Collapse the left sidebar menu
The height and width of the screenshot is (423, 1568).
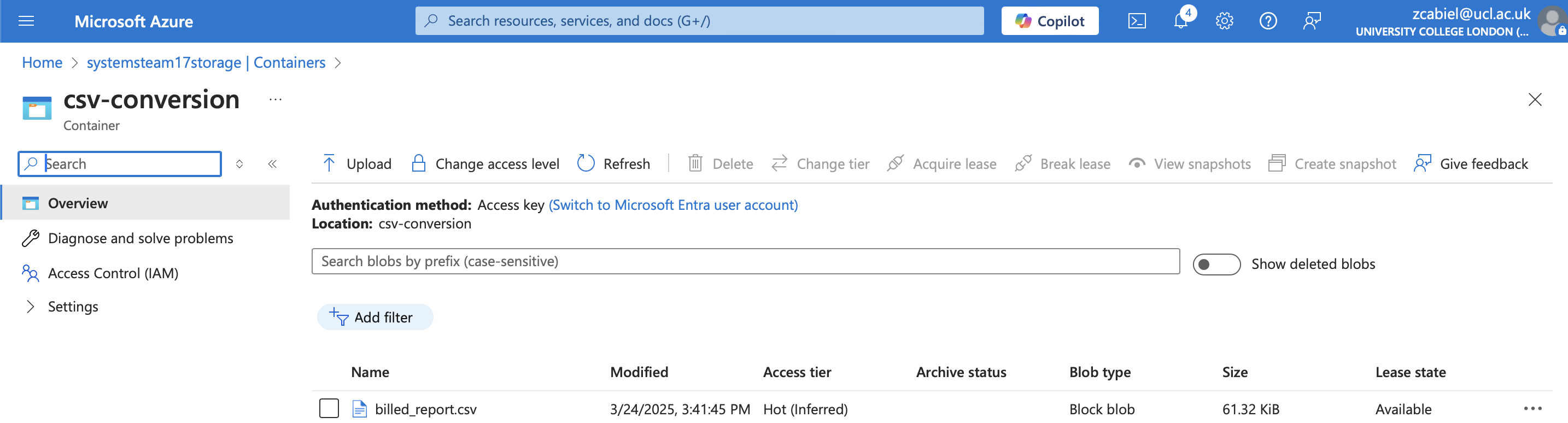[x=272, y=164]
